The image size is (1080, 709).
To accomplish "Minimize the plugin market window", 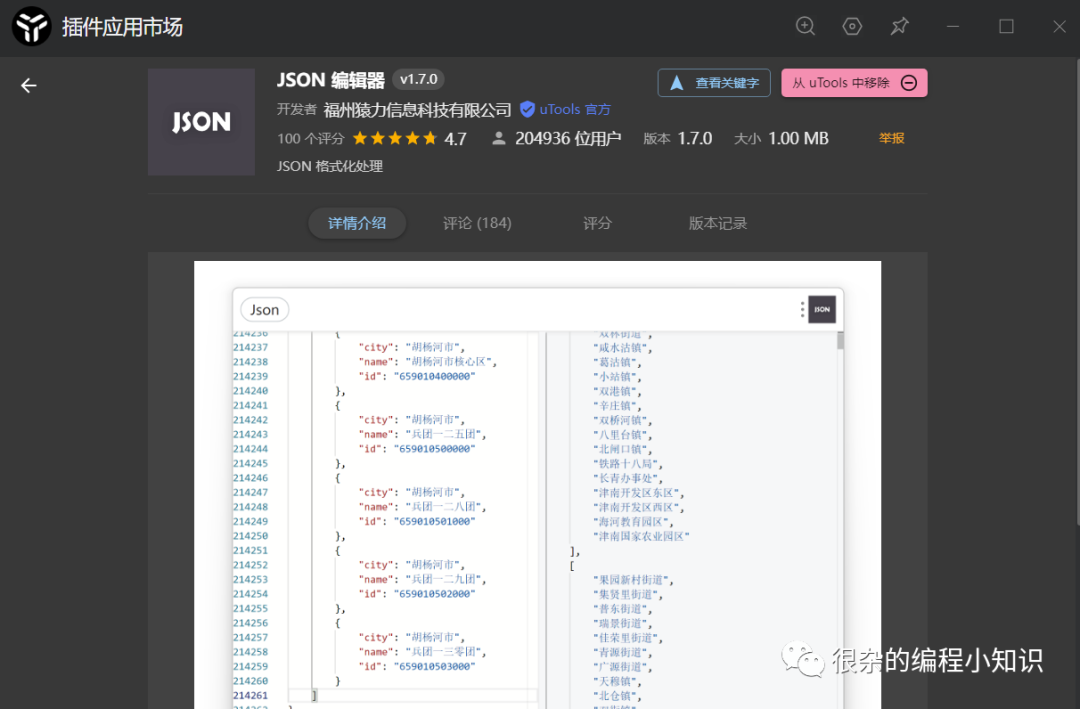I will pyautogui.click(x=953, y=26).
